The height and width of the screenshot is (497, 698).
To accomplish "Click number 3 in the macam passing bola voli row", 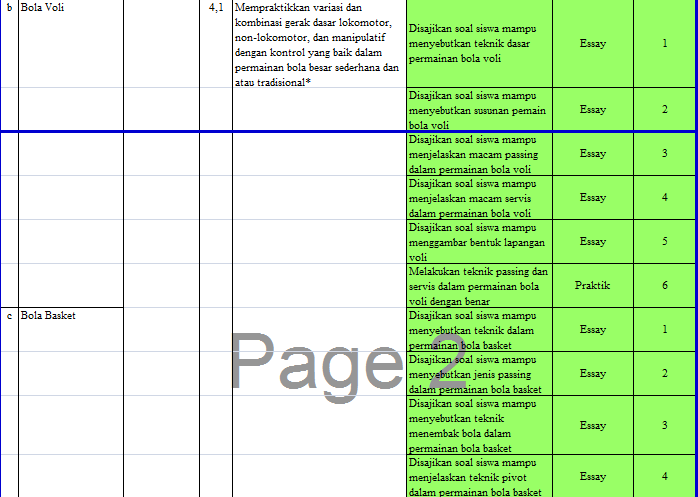I will coord(664,154).
